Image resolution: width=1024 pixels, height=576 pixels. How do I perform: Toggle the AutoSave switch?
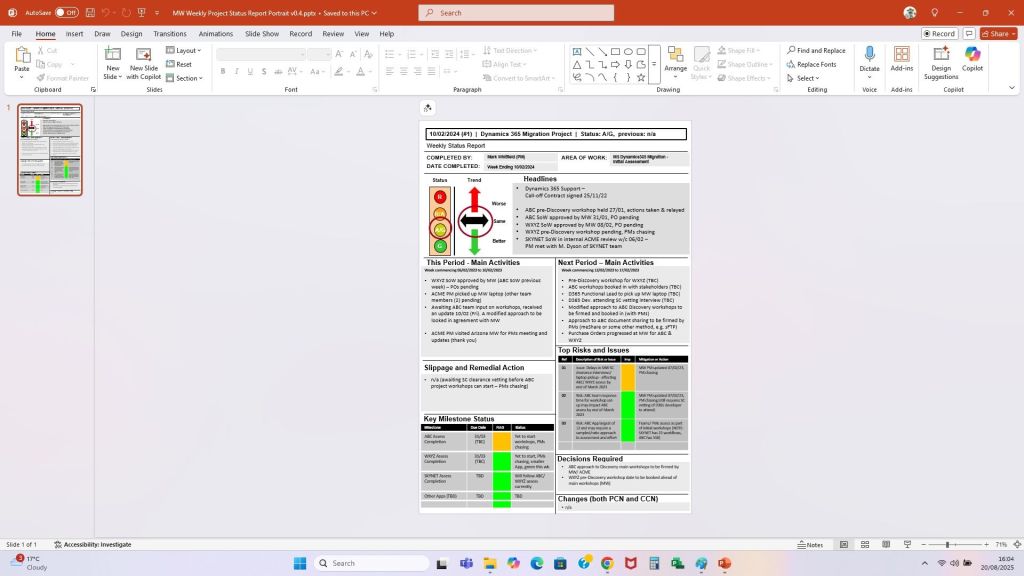tap(66, 13)
